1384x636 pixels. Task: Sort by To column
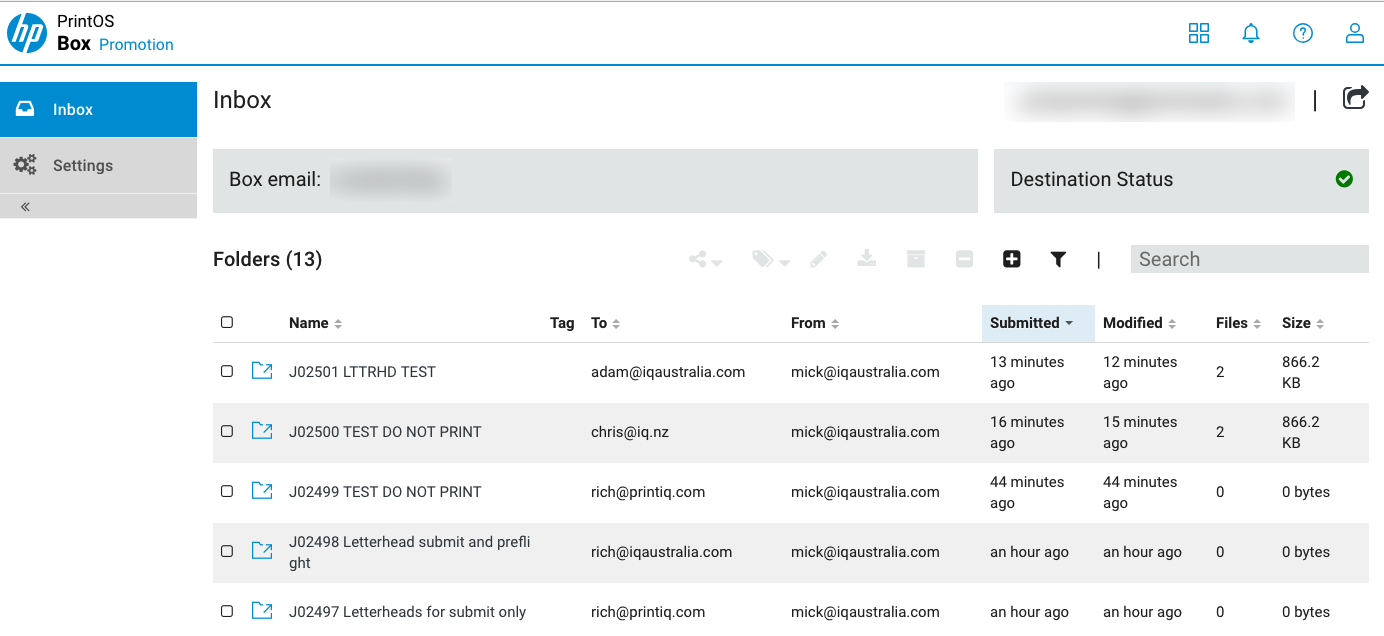(x=606, y=323)
